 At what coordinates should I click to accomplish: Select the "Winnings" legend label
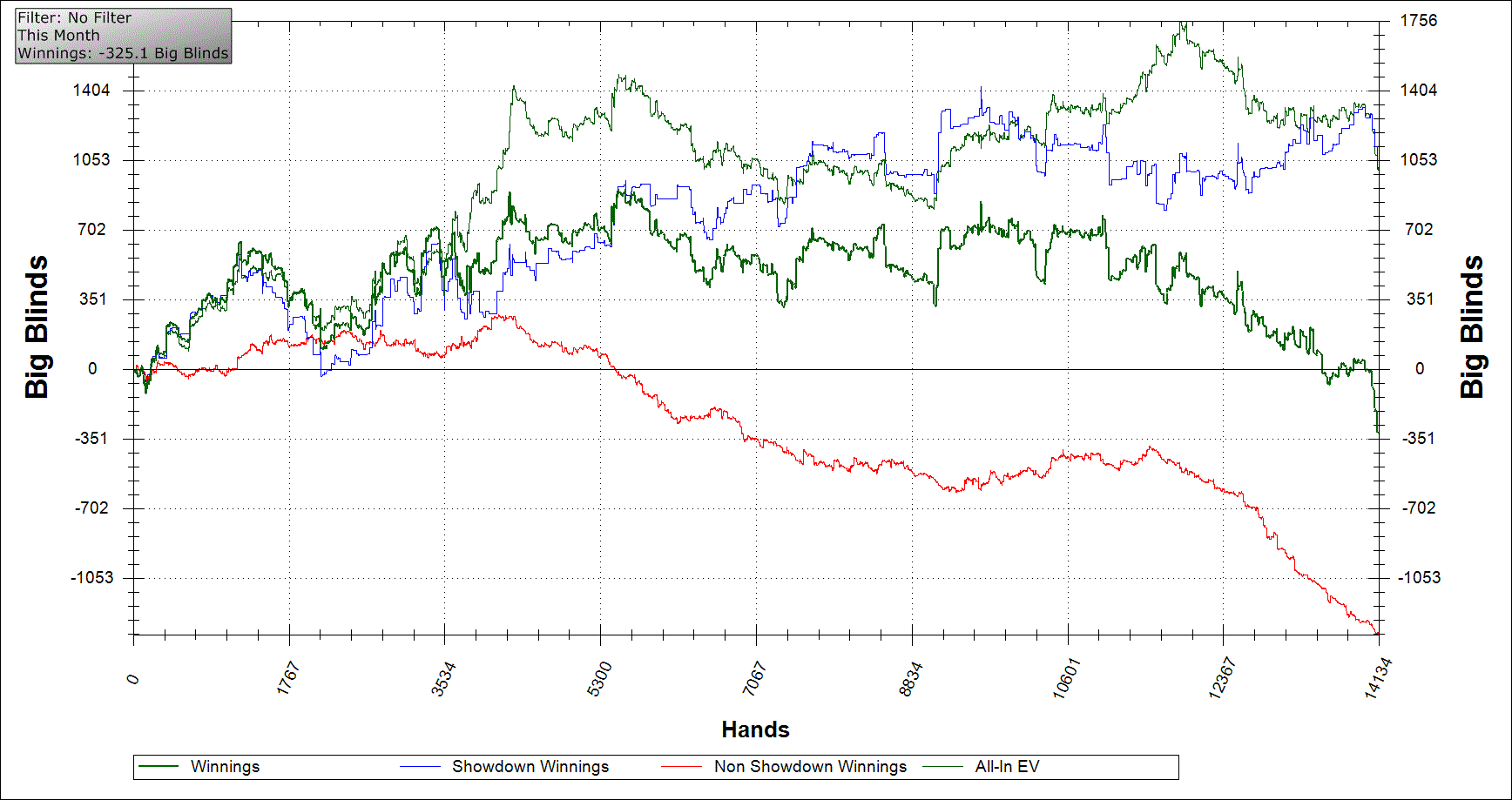point(225,767)
